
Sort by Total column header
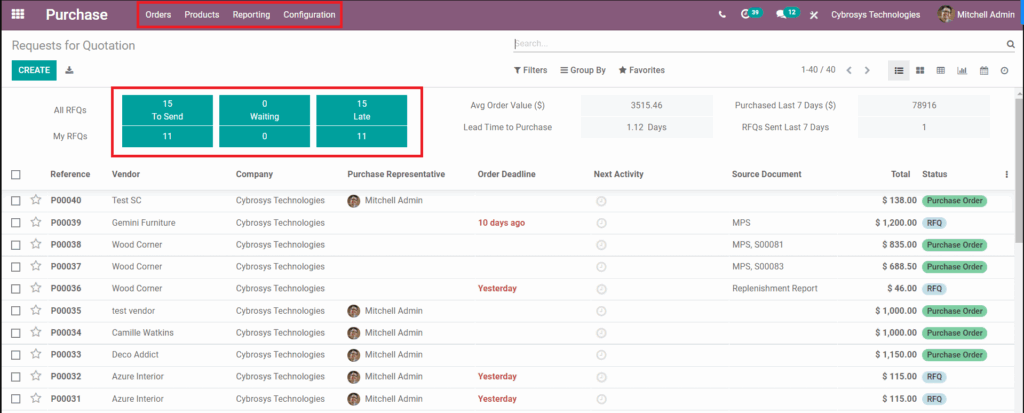(x=901, y=174)
